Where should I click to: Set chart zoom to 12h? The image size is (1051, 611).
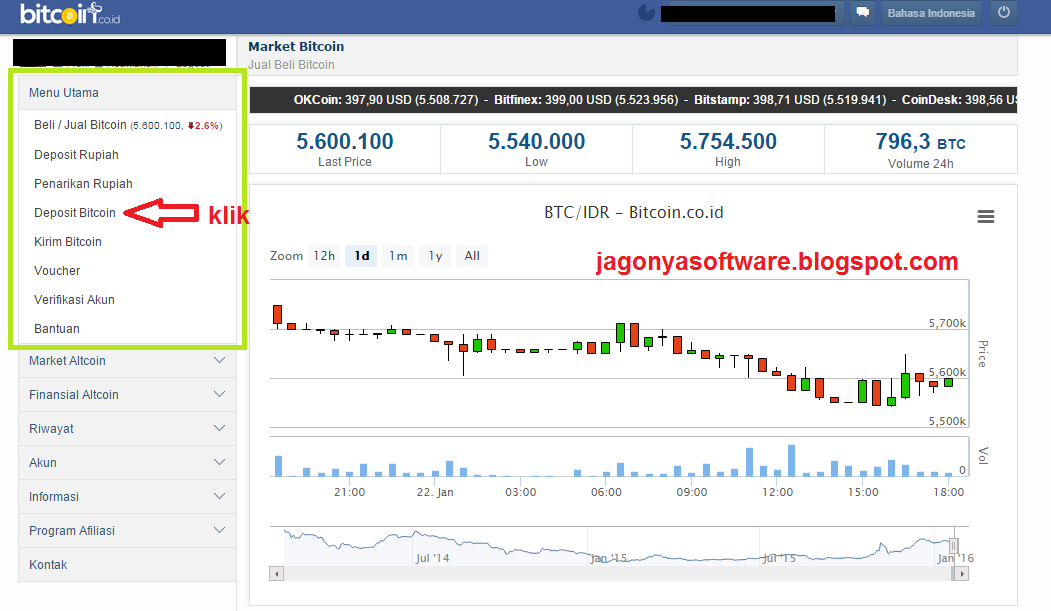(324, 256)
